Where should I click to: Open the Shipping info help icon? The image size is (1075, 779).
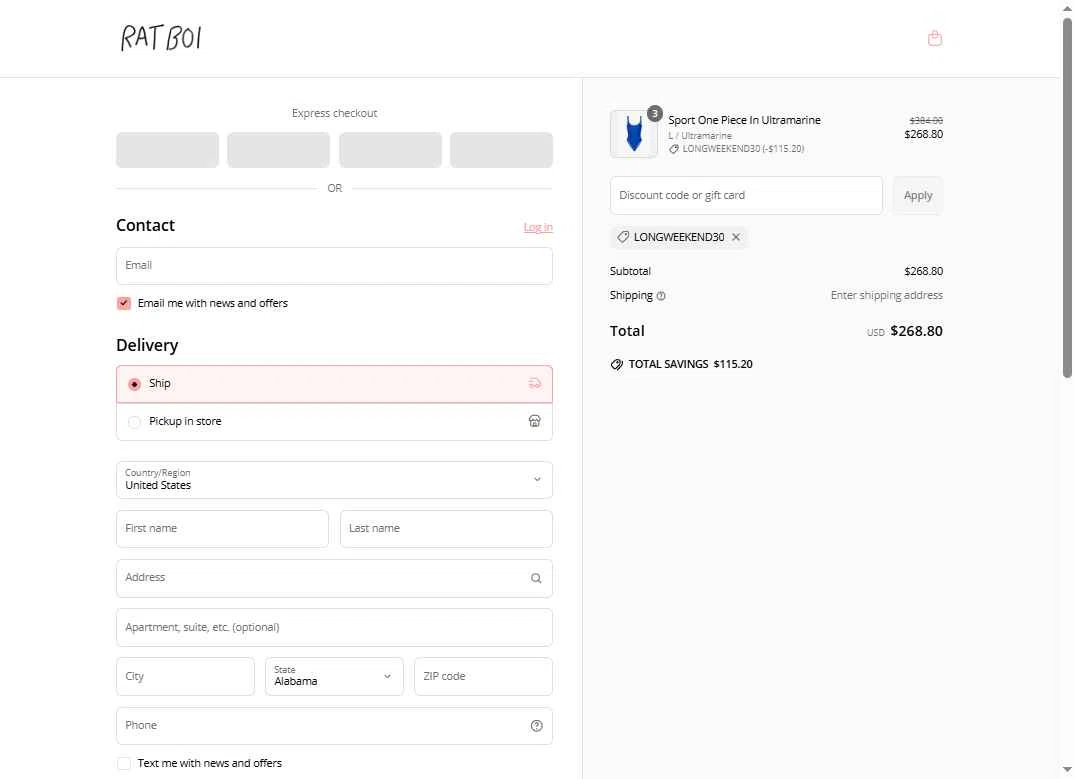pyautogui.click(x=661, y=296)
